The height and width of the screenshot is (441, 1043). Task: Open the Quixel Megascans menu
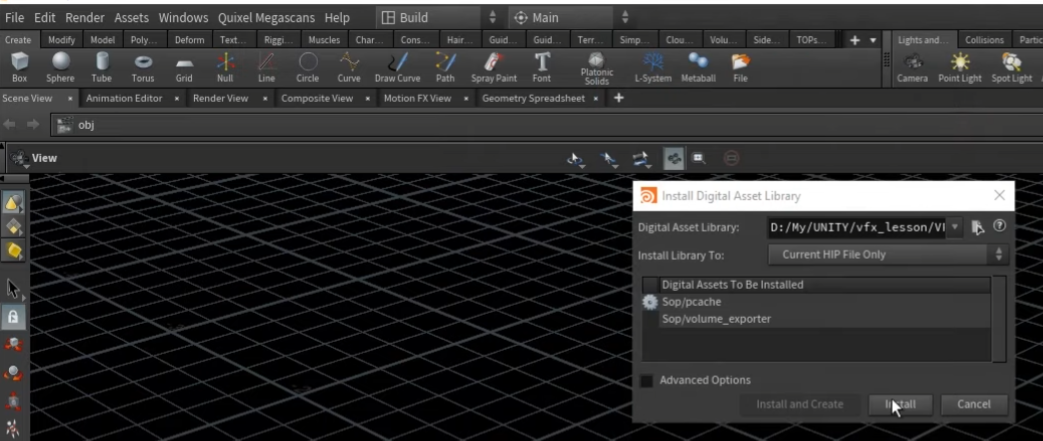[268, 18]
